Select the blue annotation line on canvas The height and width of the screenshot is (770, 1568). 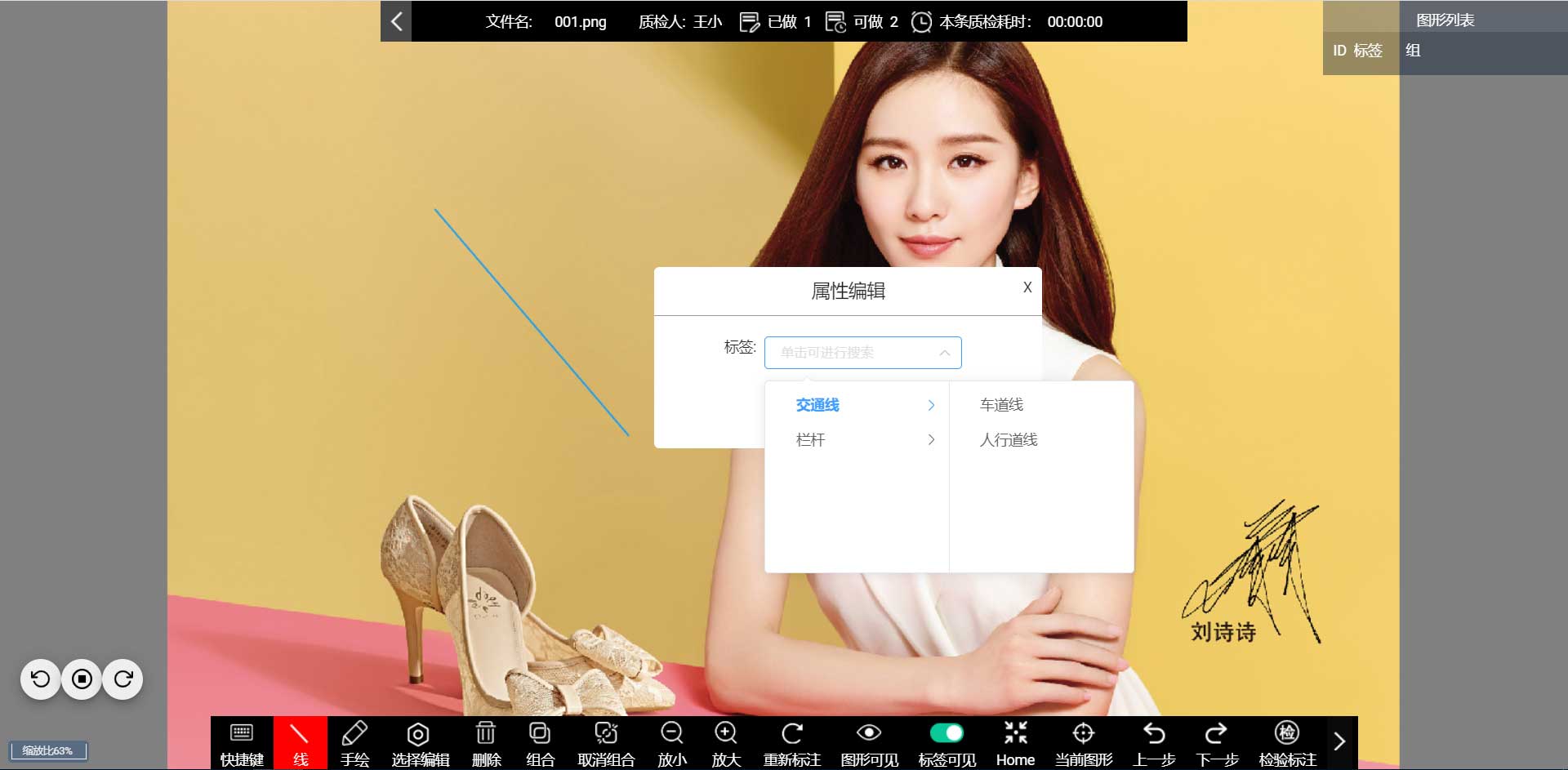pyautogui.click(x=532, y=323)
